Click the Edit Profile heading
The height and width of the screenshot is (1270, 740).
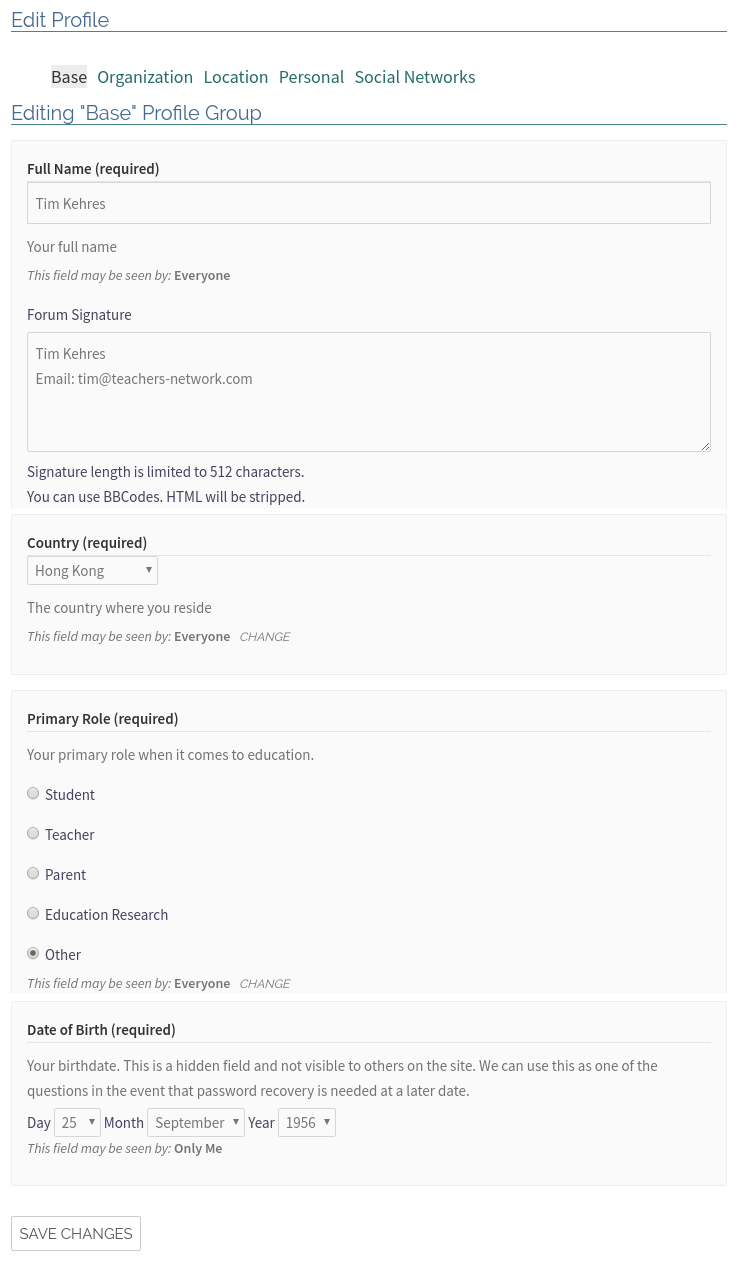(x=60, y=20)
